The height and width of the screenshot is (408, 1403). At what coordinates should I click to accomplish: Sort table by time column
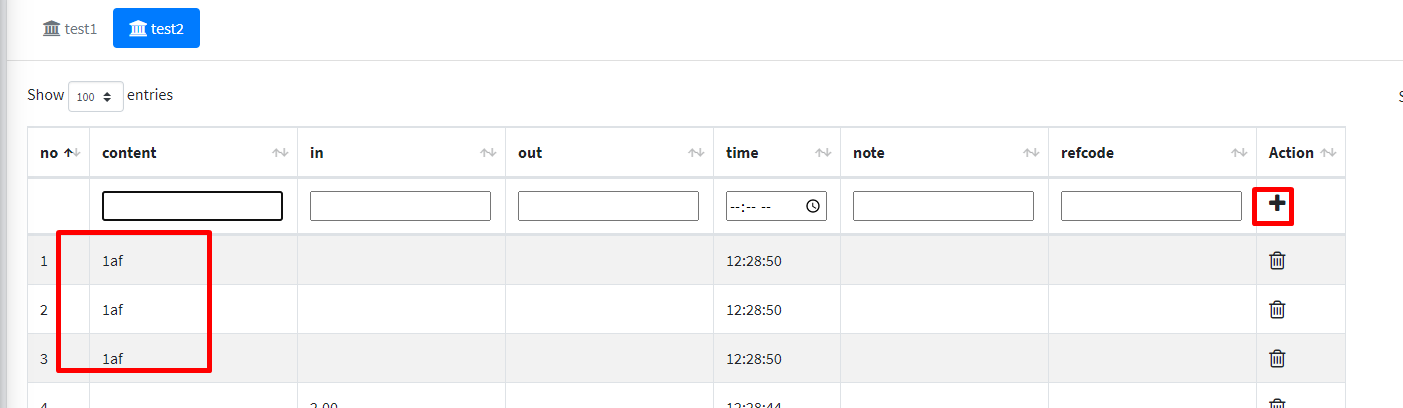pos(823,153)
